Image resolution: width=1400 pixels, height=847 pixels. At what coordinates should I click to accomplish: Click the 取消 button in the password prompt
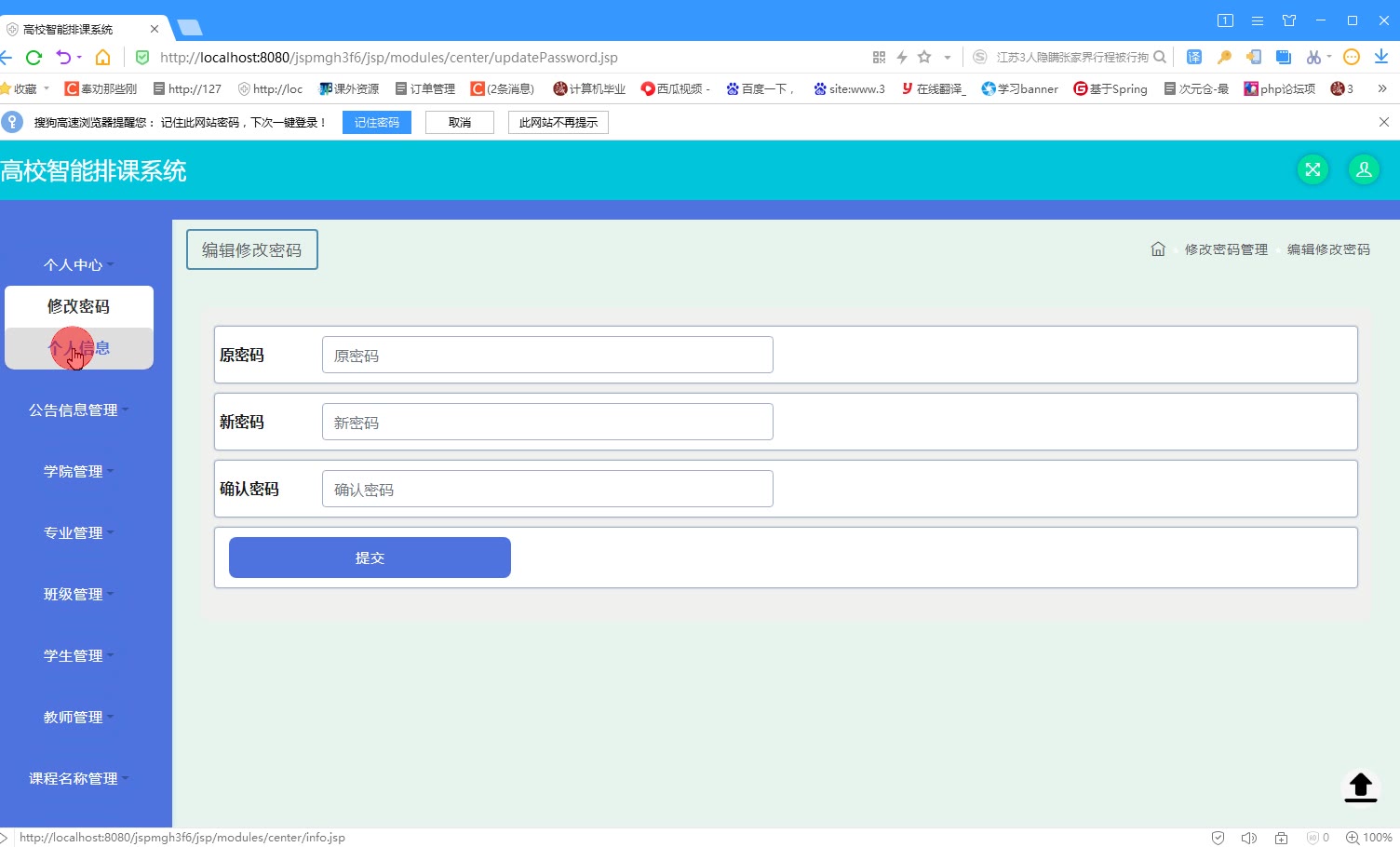(460, 122)
